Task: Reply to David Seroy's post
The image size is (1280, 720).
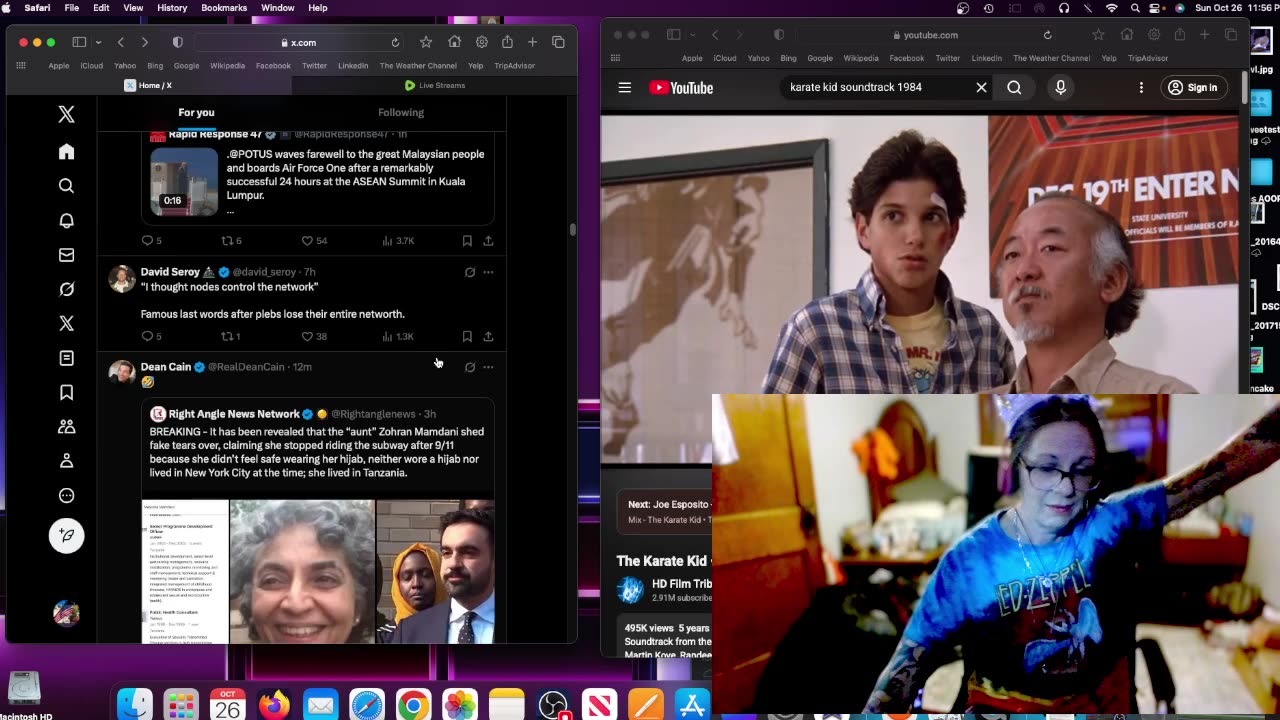Action: 151,337
